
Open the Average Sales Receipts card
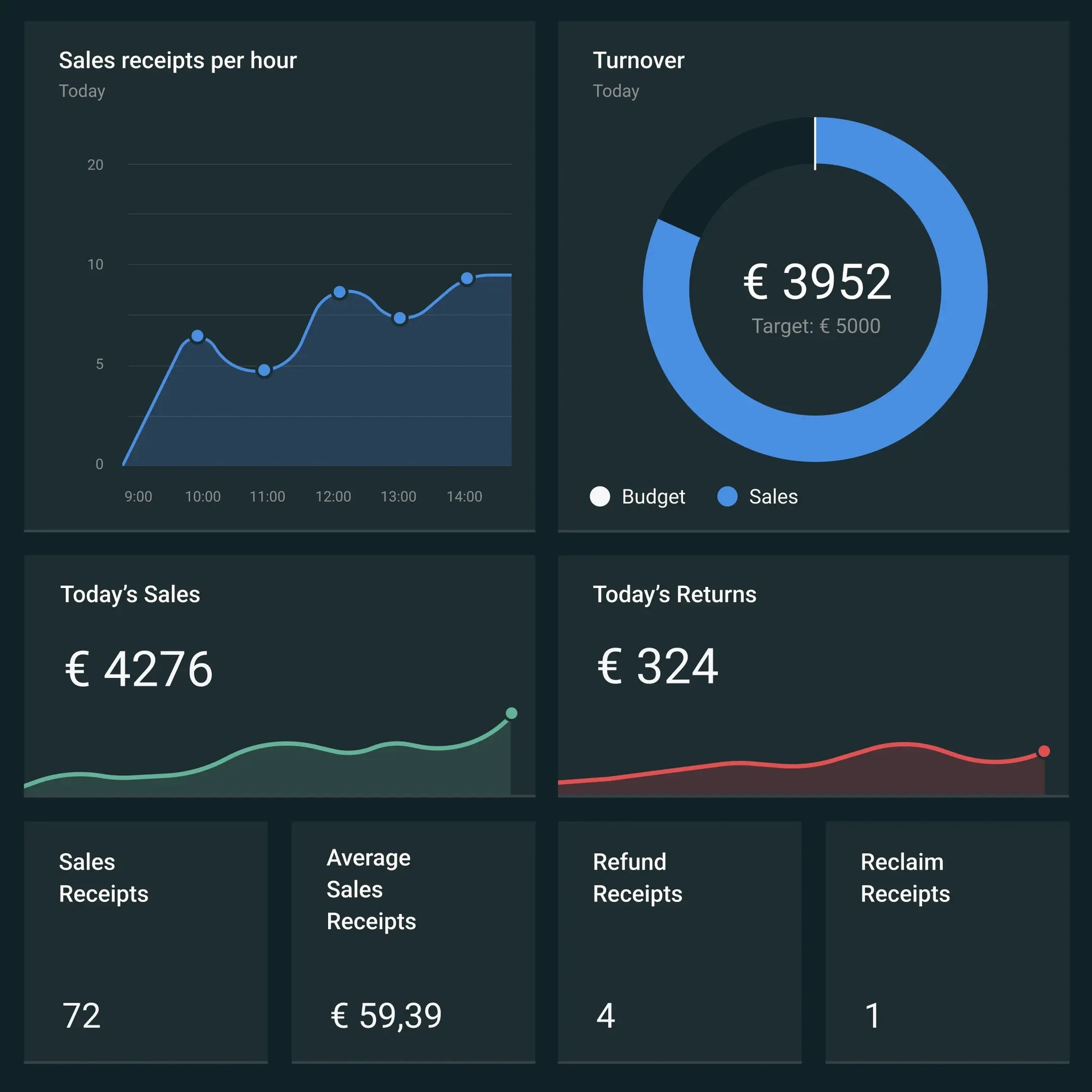pyautogui.click(x=413, y=942)
